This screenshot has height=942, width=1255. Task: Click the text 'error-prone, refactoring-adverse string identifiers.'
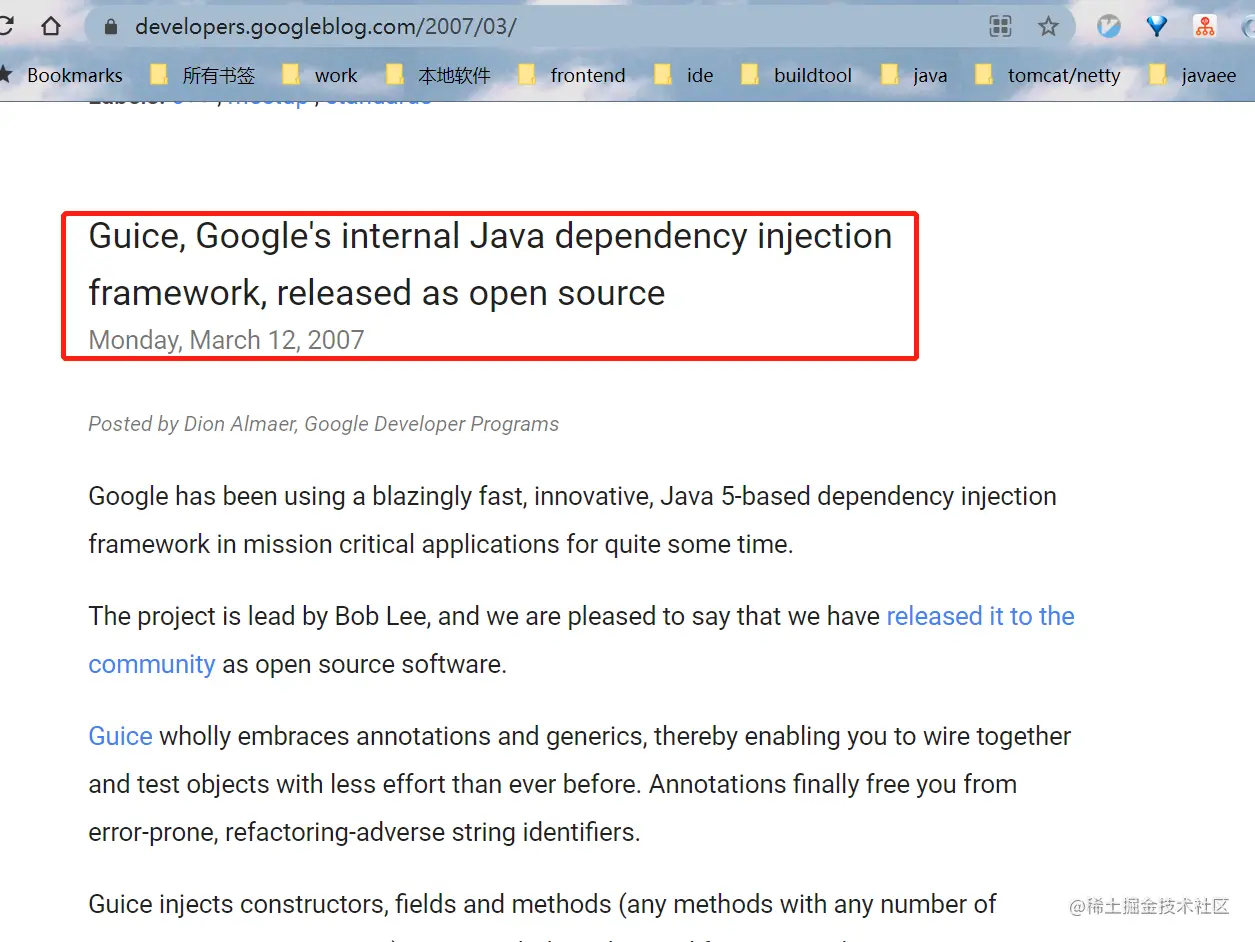tap(364, 832)
